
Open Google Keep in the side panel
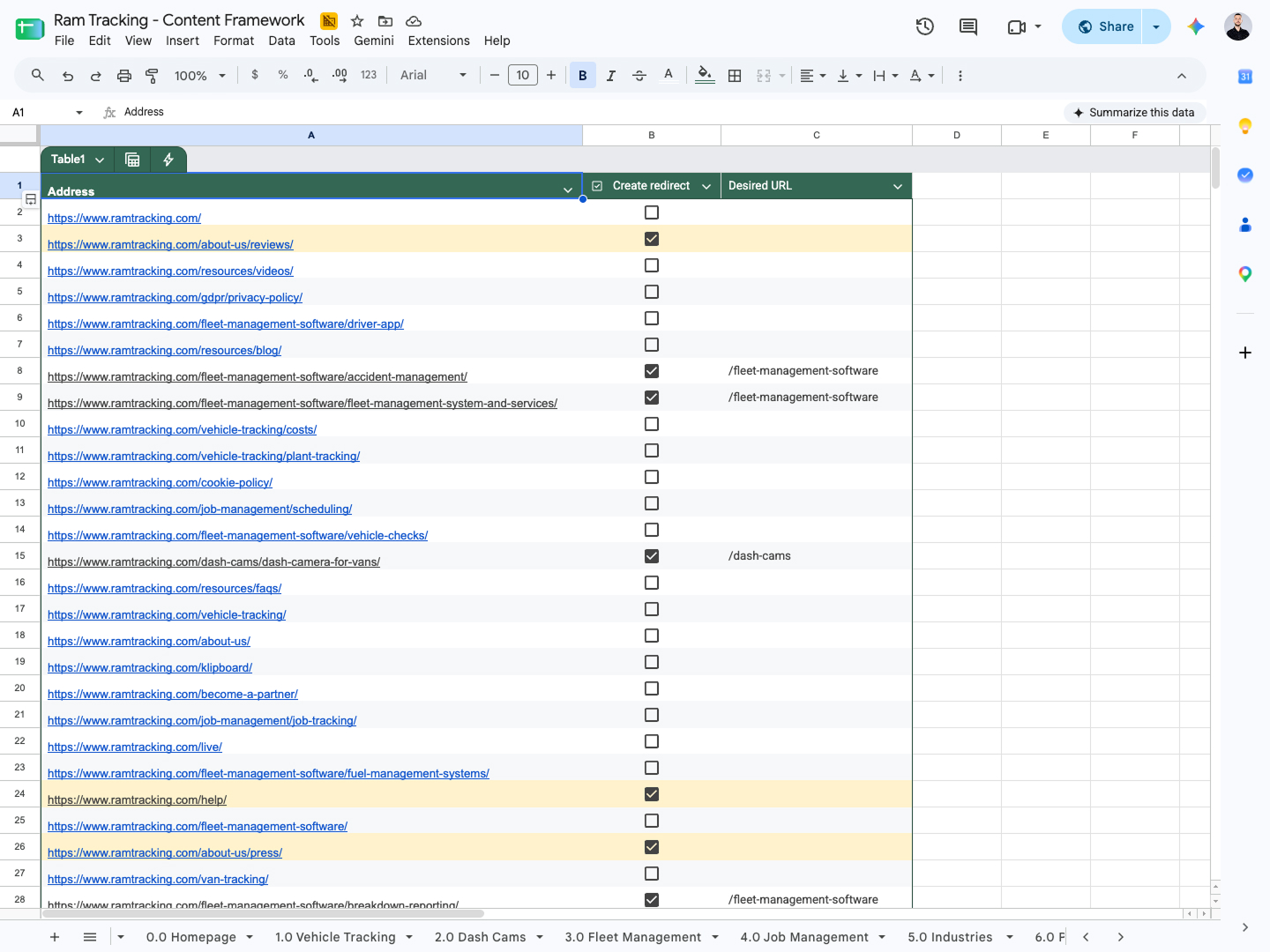(x=1245, y=126)
